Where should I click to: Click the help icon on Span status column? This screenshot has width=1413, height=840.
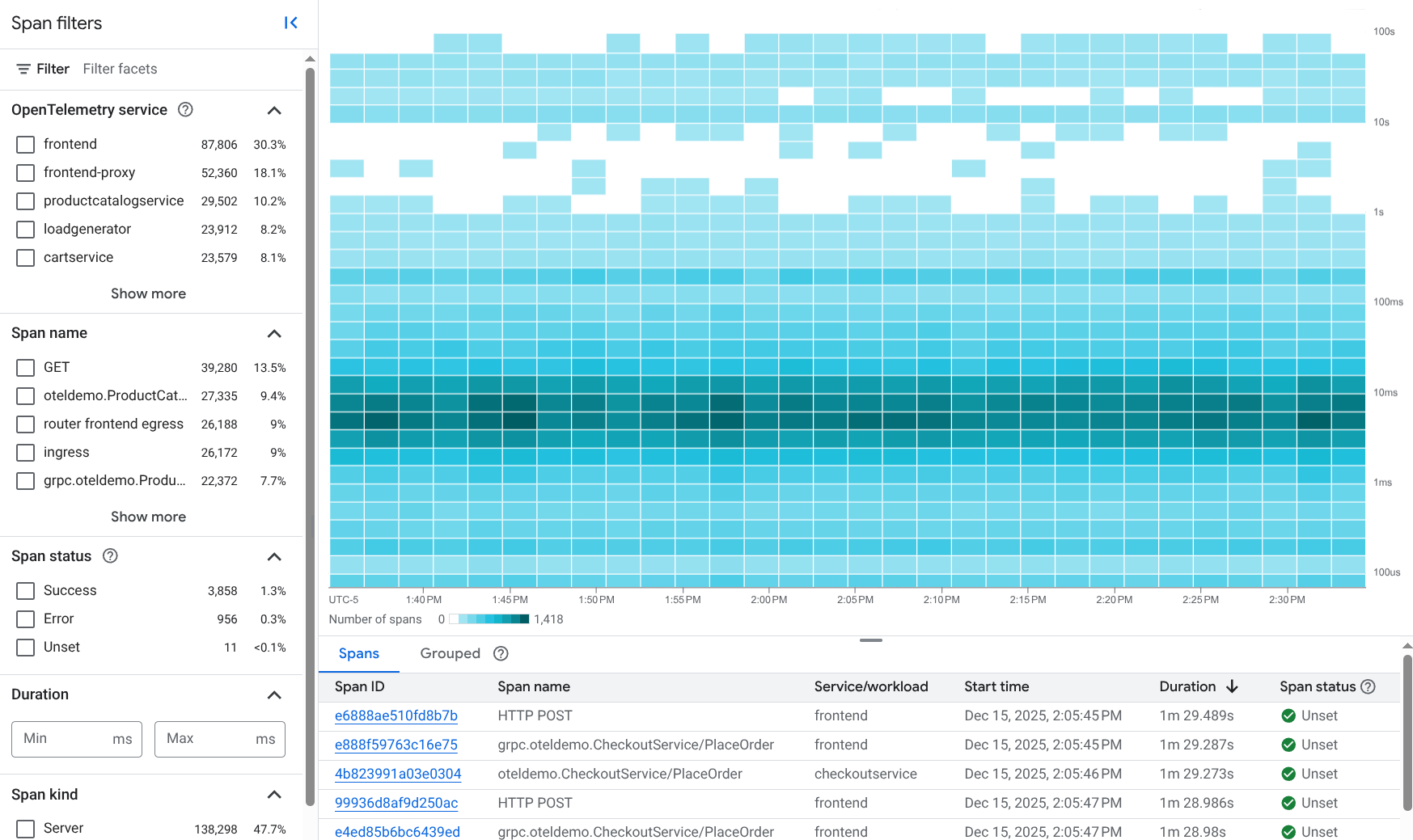coord(1368,686)
